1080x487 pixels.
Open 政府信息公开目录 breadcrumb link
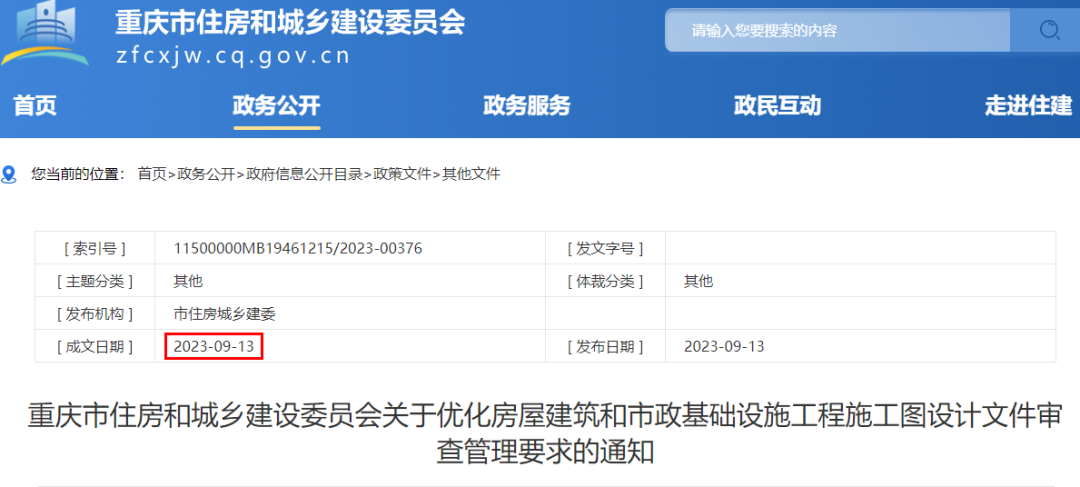coord(304,174)
